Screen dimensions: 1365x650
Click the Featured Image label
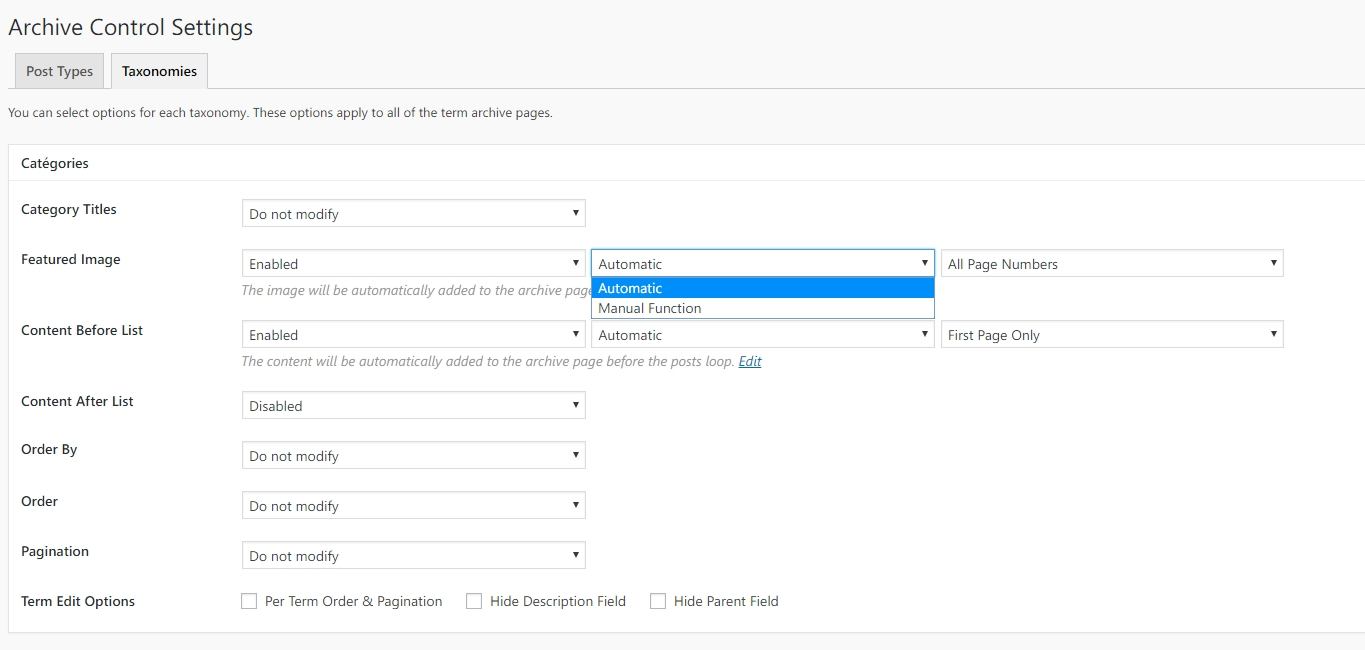(x=70, y=259)
